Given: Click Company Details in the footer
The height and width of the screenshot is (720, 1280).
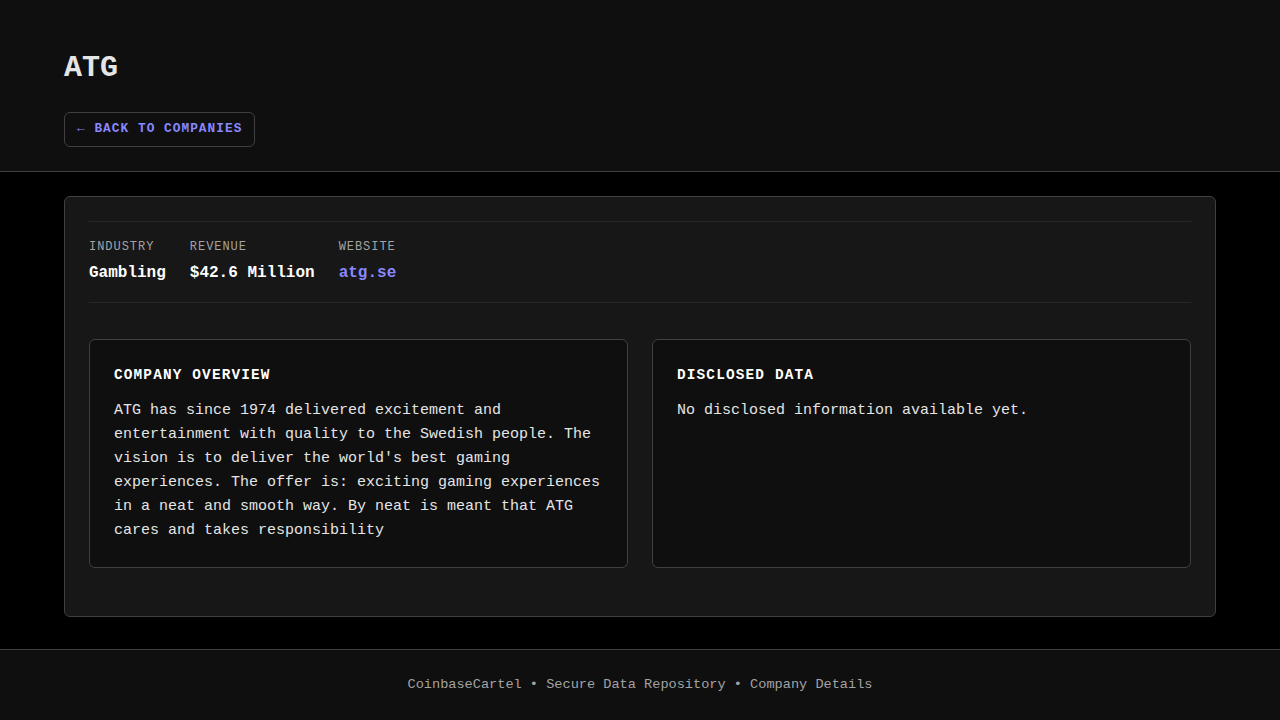Looking at the screenshot, I should click(811, 684).
